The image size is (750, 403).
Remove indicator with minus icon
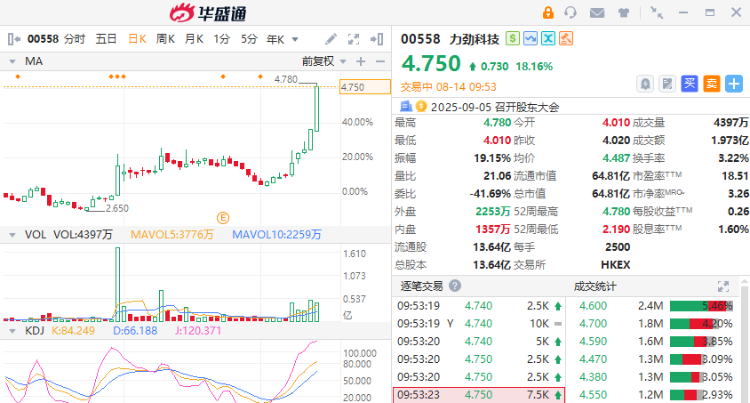coord(380,61)
